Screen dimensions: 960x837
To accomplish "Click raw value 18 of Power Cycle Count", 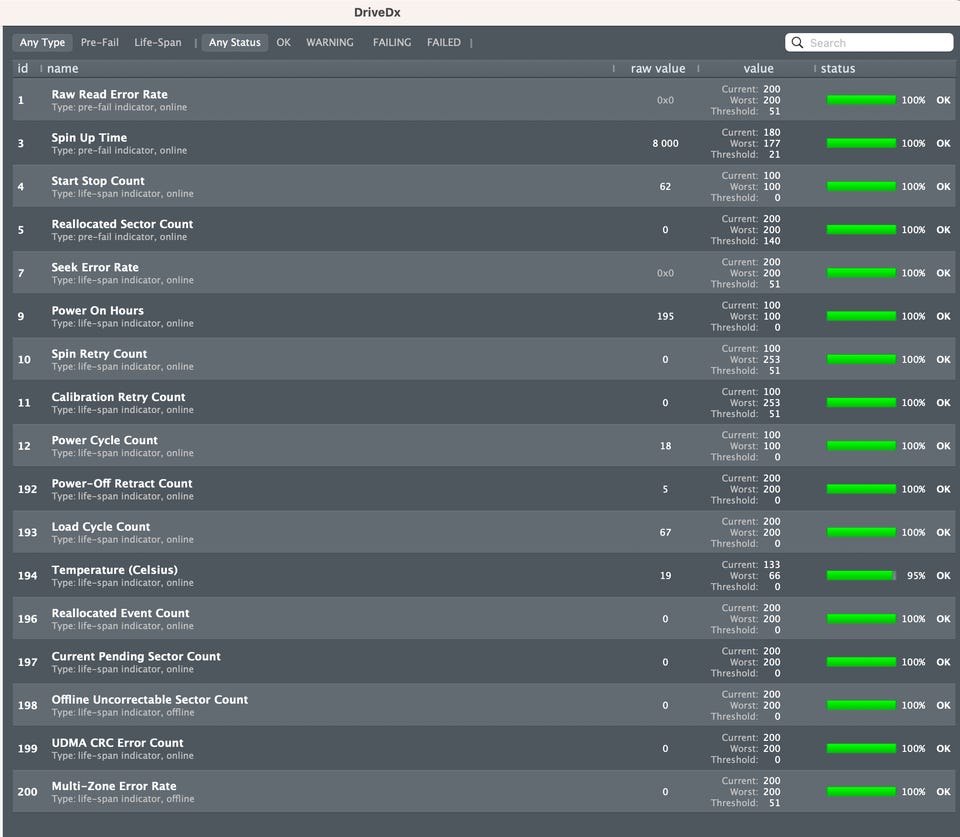I will 665,446.
